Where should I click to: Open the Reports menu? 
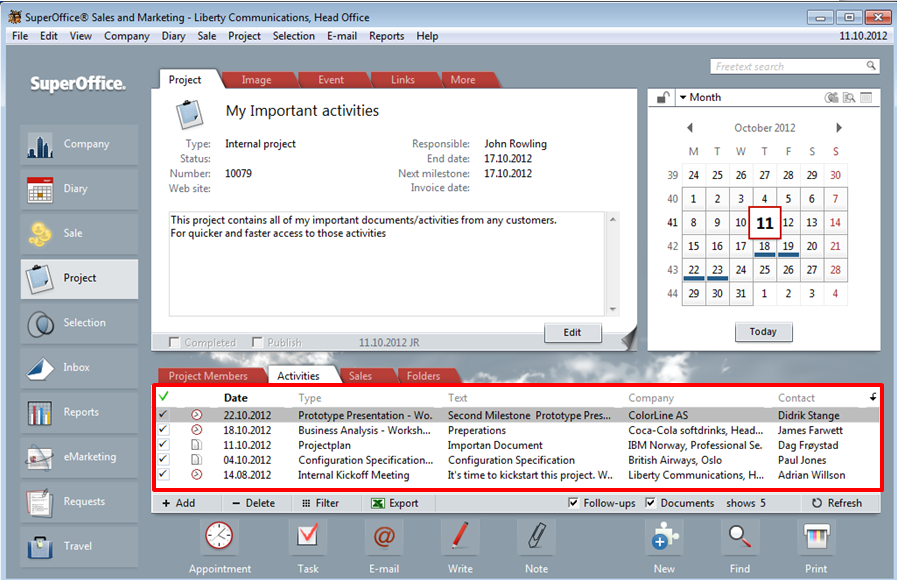click(x=387, y=36)
